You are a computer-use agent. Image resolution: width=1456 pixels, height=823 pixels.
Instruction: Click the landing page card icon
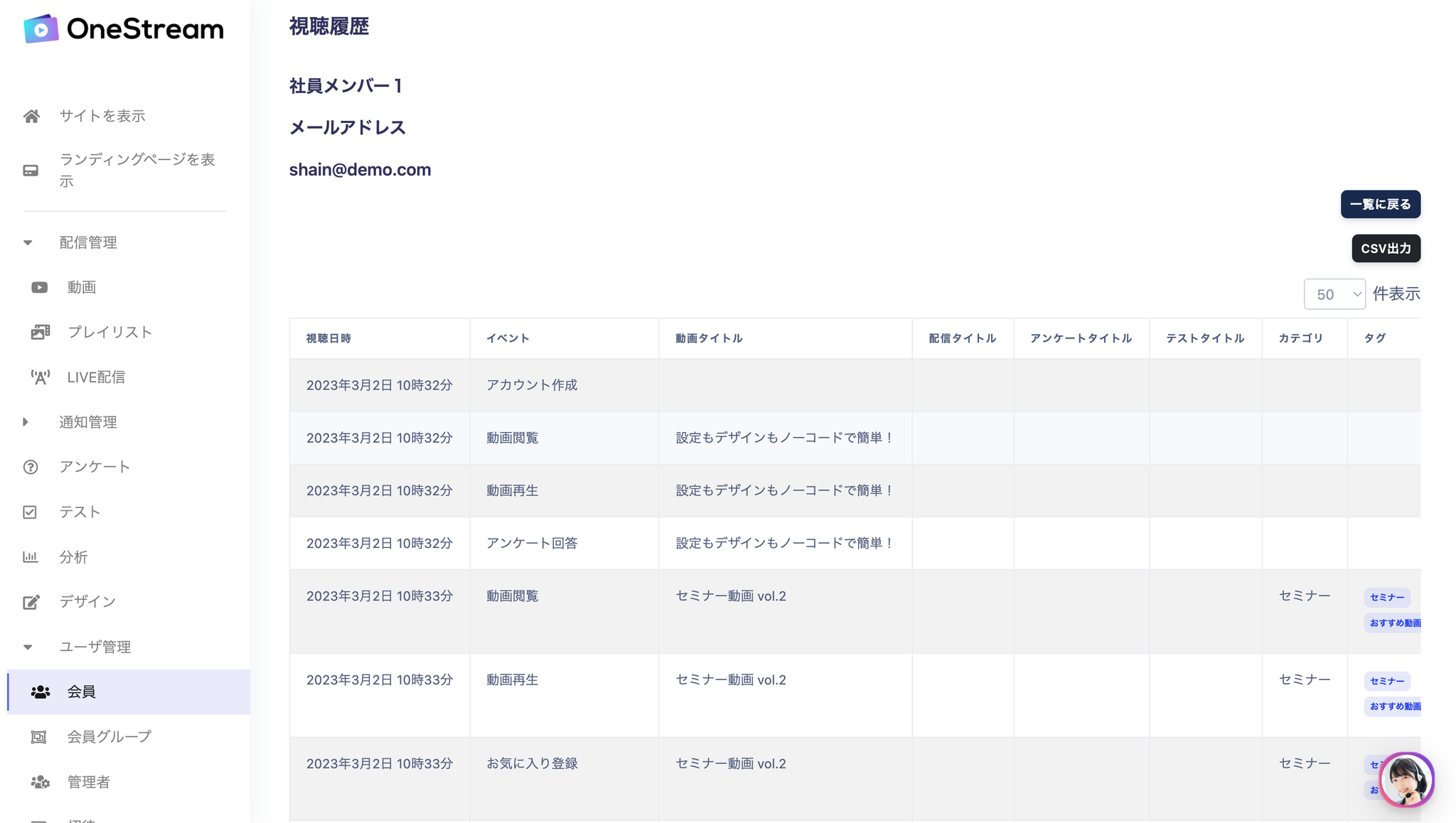[31, 171]
